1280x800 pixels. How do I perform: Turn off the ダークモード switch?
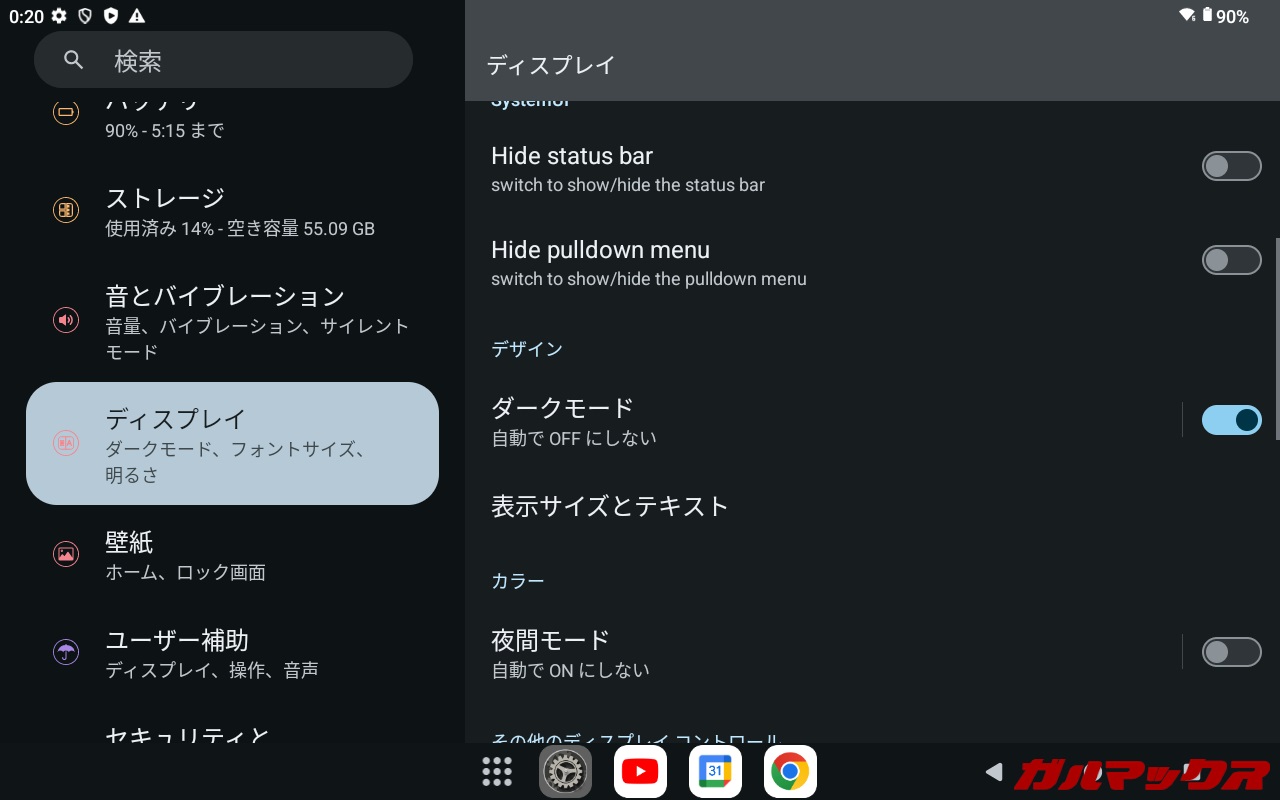(x=1231, y=420)
